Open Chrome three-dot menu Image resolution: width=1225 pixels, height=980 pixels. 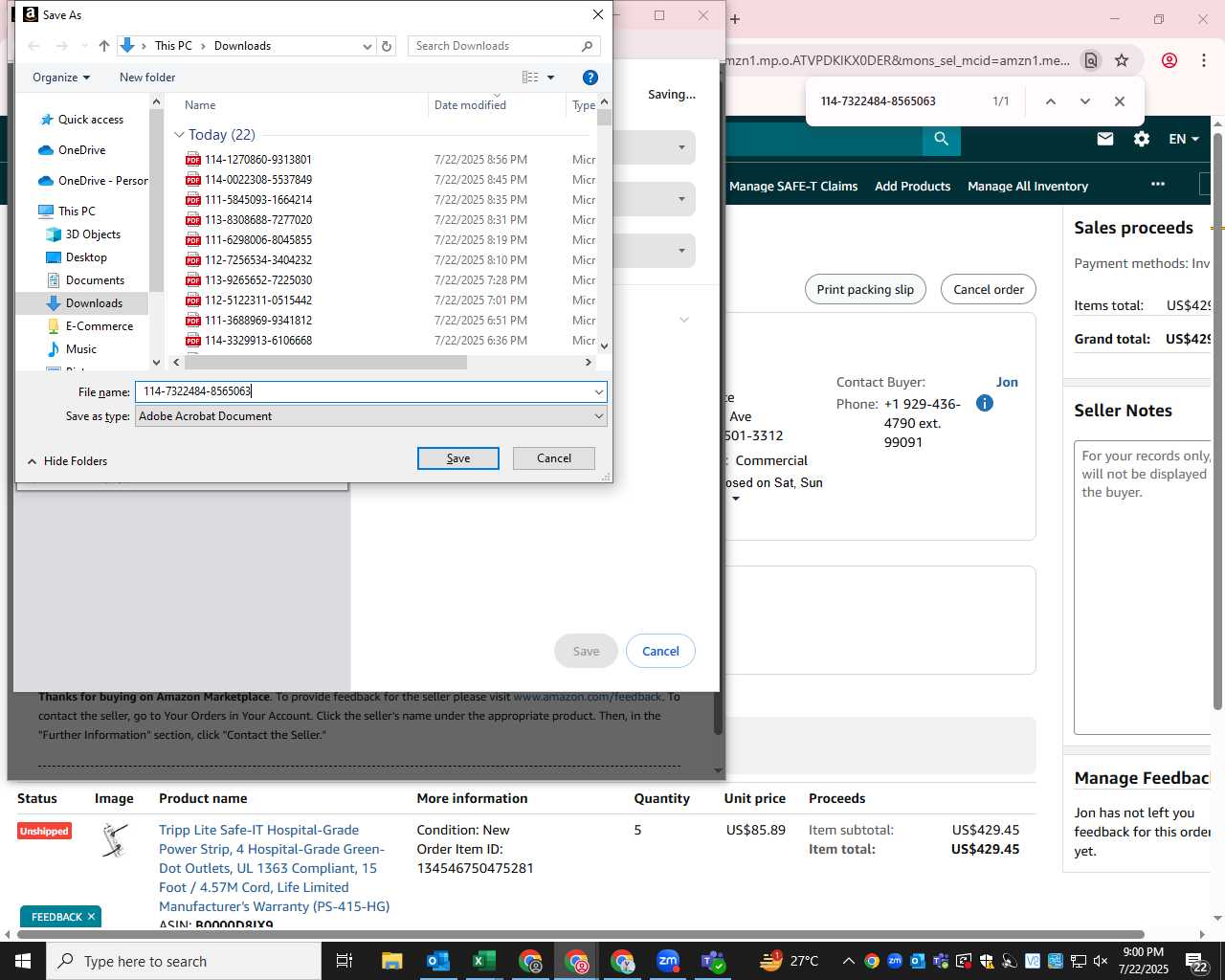pyautogui.click(x=1204, y=60)
